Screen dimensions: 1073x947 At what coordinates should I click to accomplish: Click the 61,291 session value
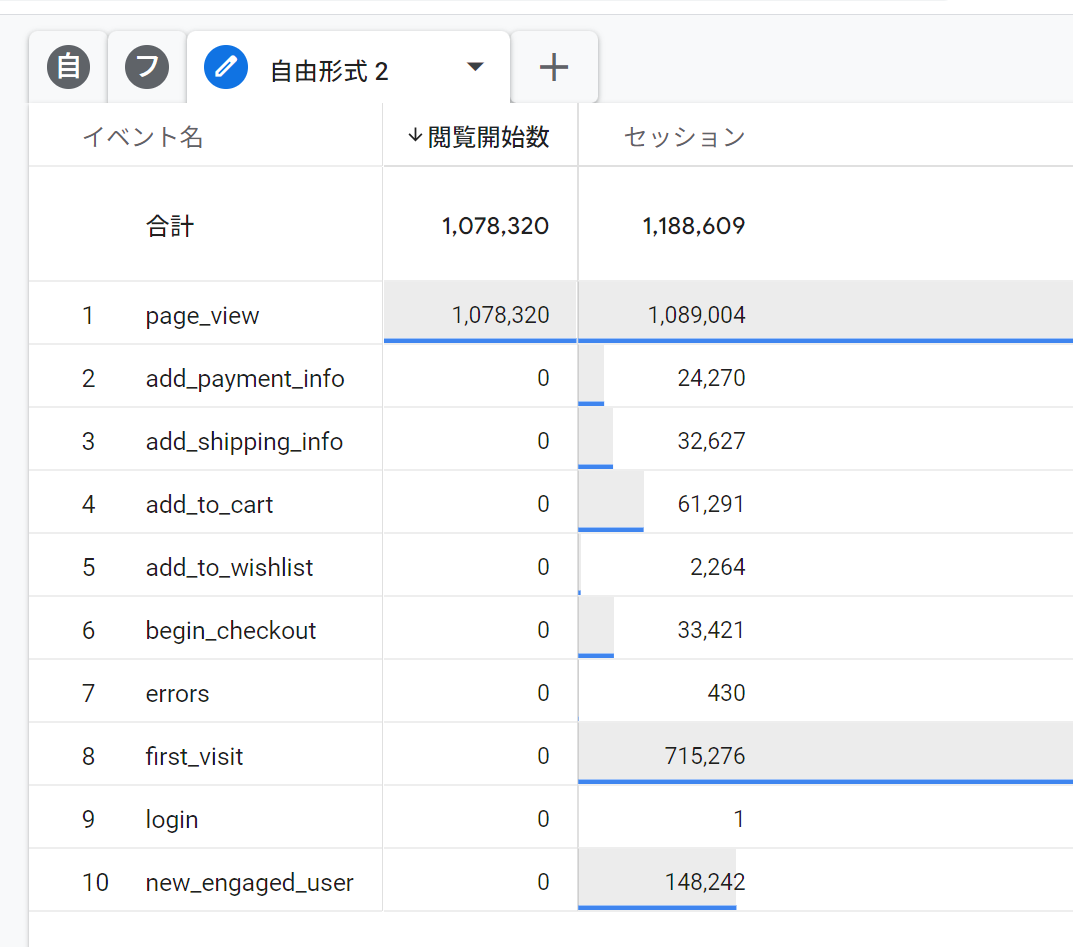click(711, 504)
